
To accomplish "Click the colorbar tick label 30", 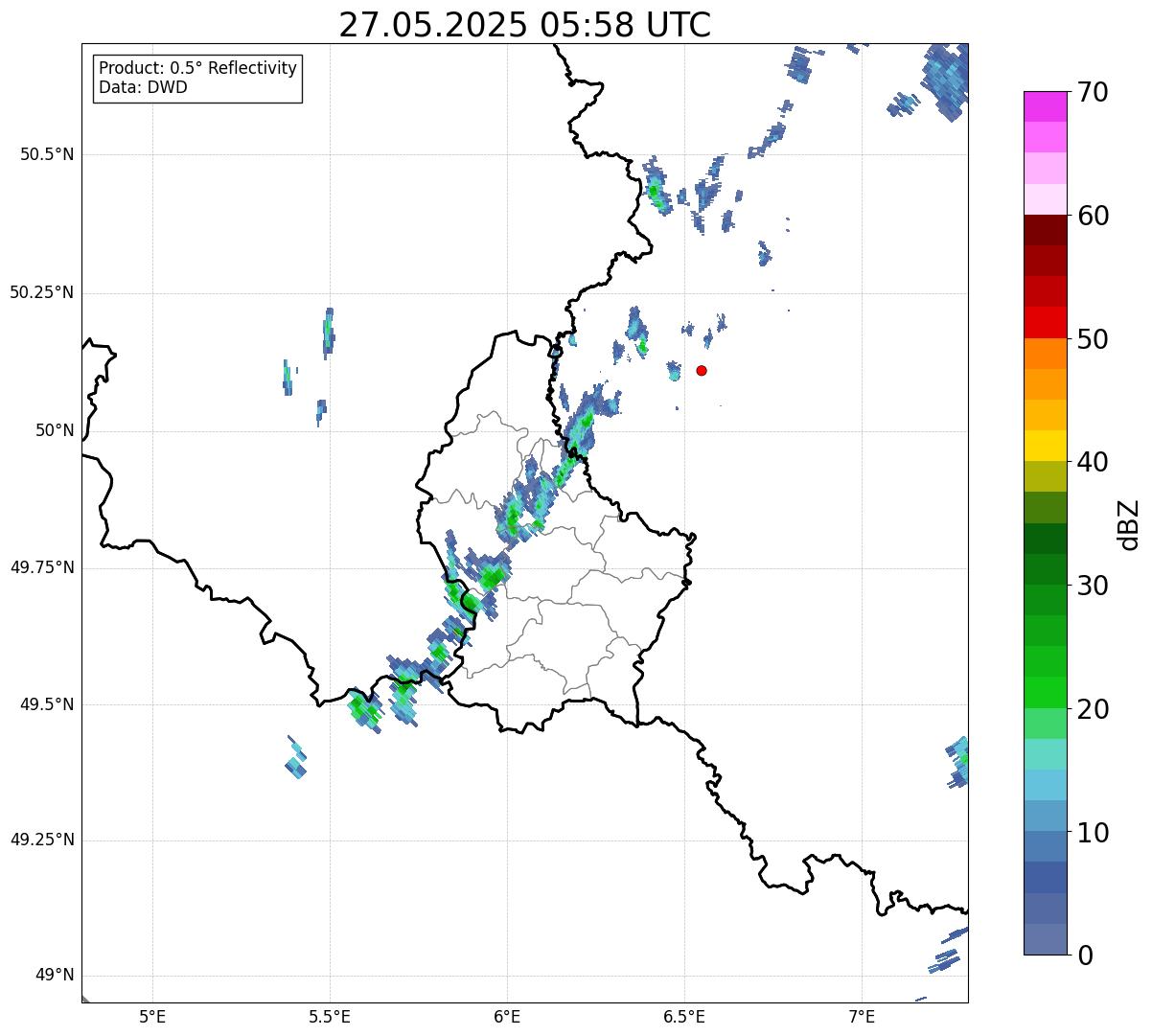I will point(1092,587).
